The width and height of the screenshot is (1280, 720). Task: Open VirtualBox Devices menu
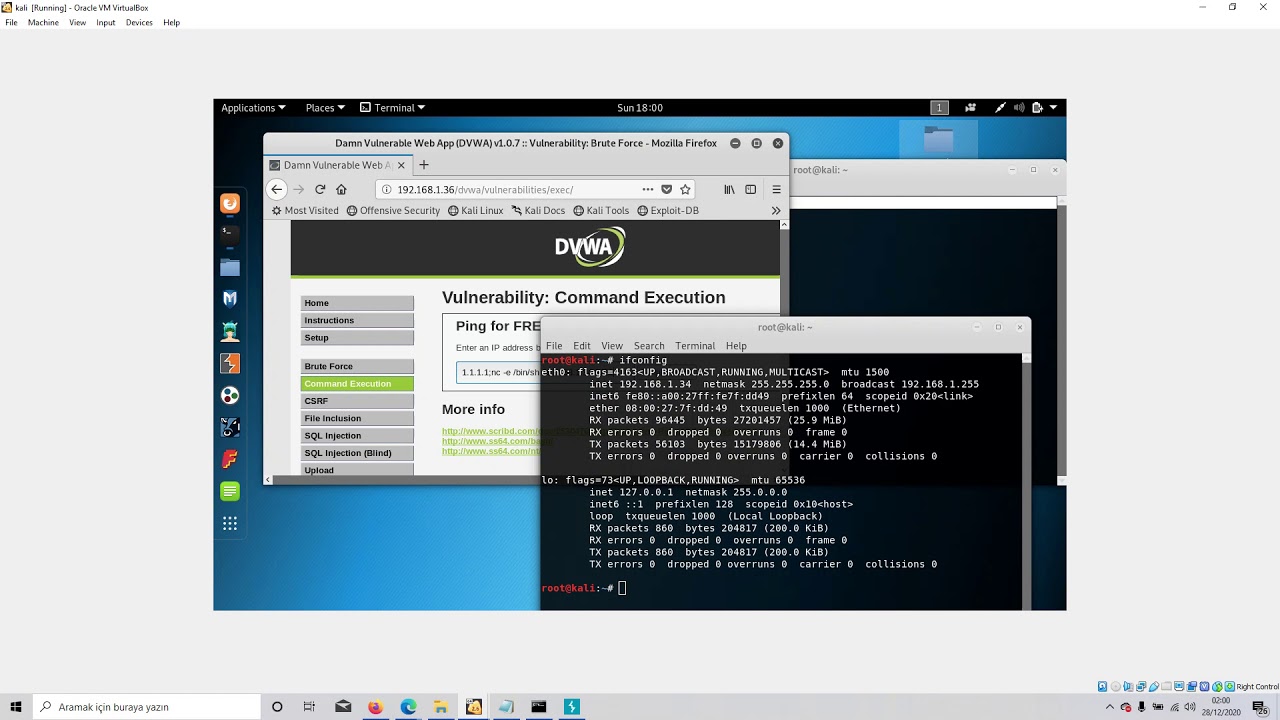pyautogui.click(x=139, y=22)
